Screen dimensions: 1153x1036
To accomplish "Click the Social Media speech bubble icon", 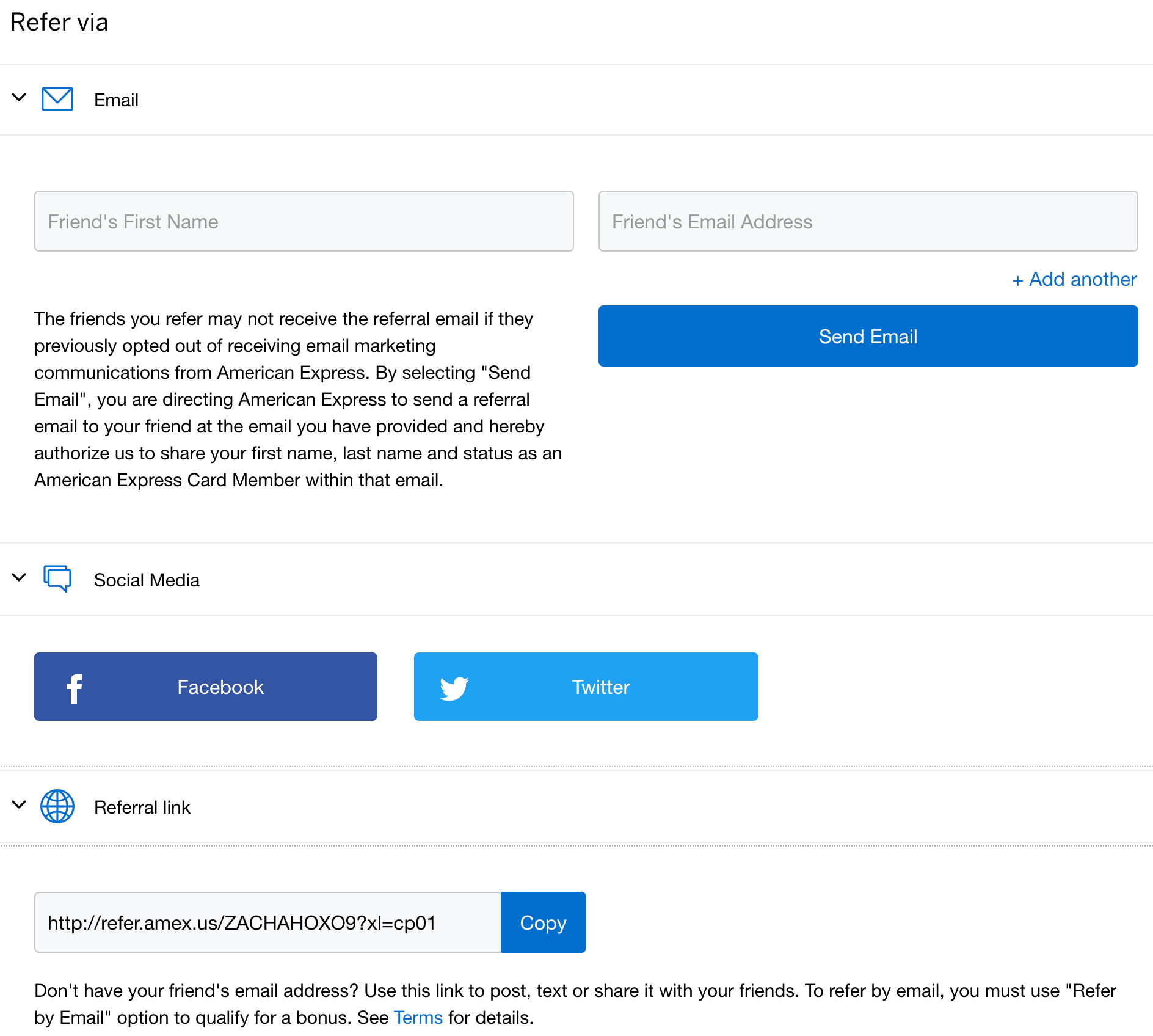I will tap(57, 579).
